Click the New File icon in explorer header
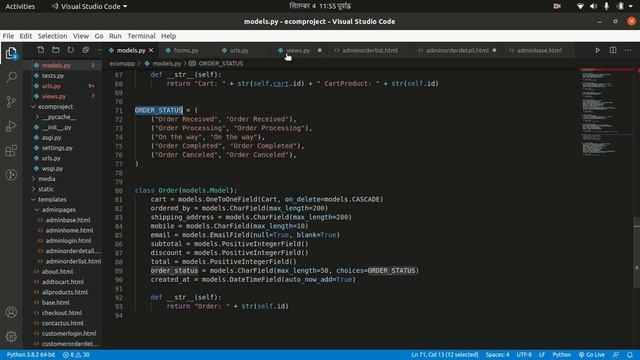The width and height of the screenshot is (640, 360). 40,50
